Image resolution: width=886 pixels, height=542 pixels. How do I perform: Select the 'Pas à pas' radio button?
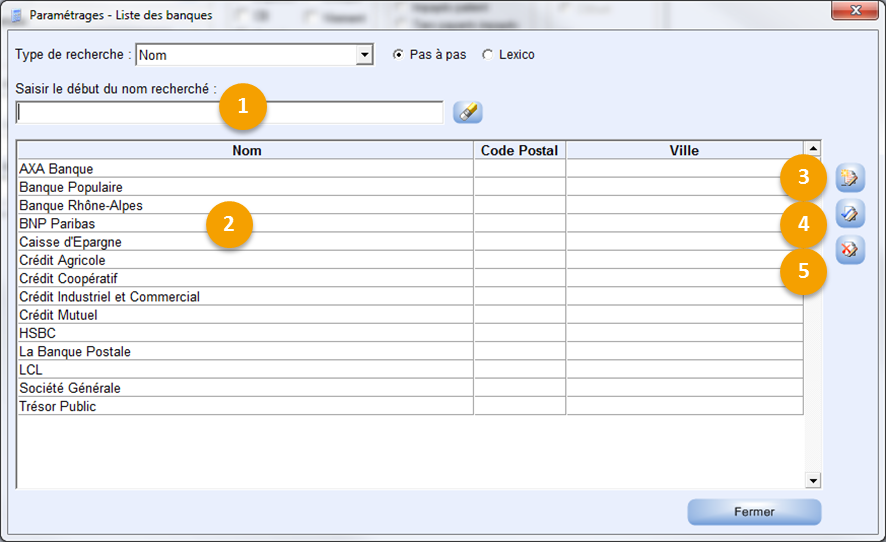point(399,55)
